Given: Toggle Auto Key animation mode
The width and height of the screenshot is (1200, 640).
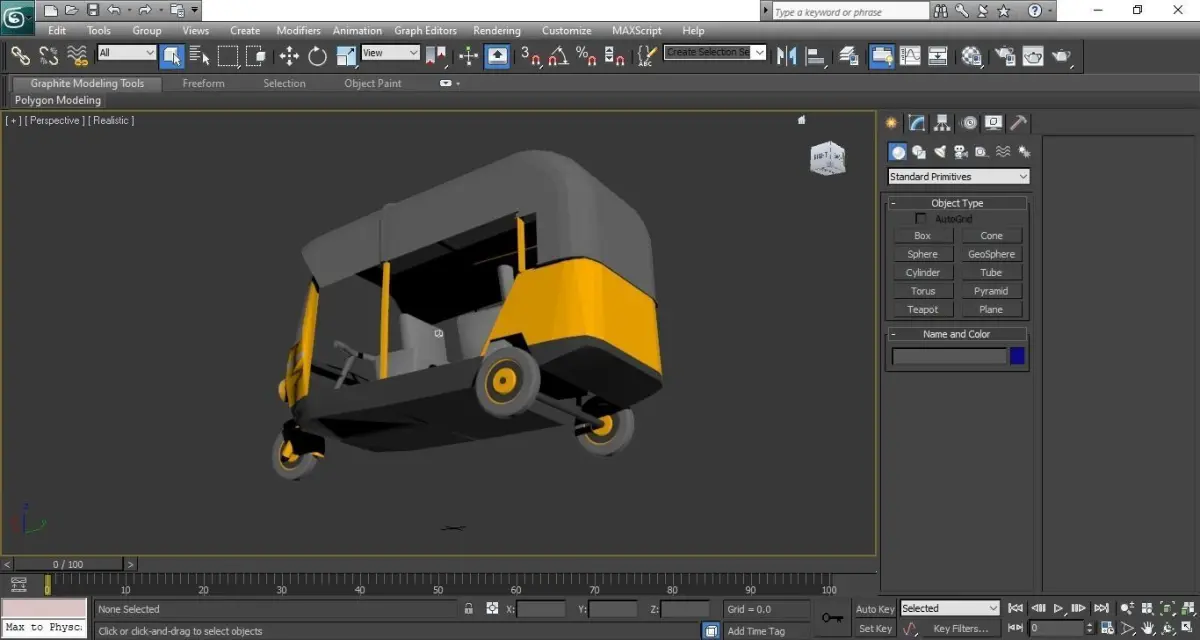Looking at the screenshot, I should tap(875, 609).
